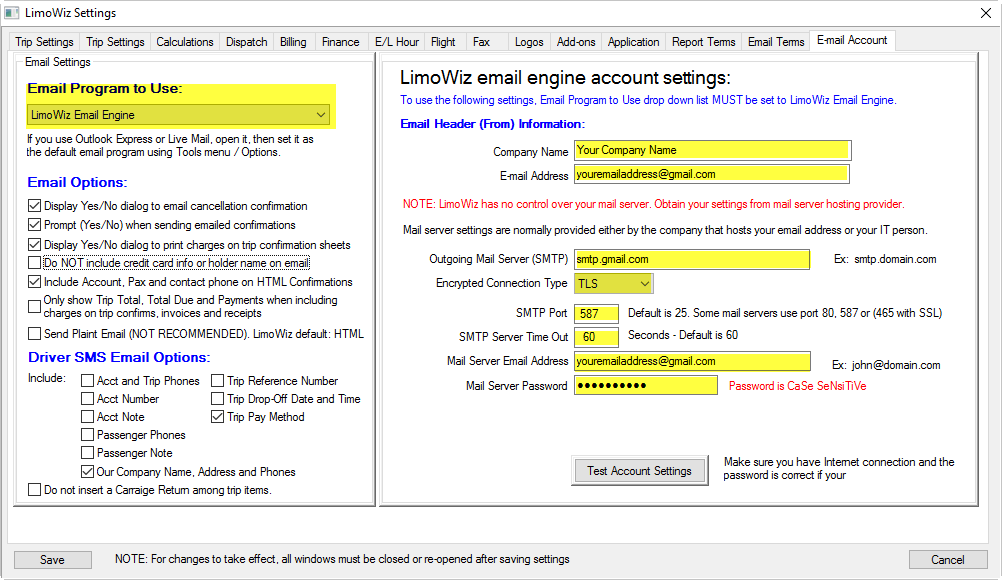1002x580 pixels.
Task: Open the Email Terms tab
Action: click(776, 42)
